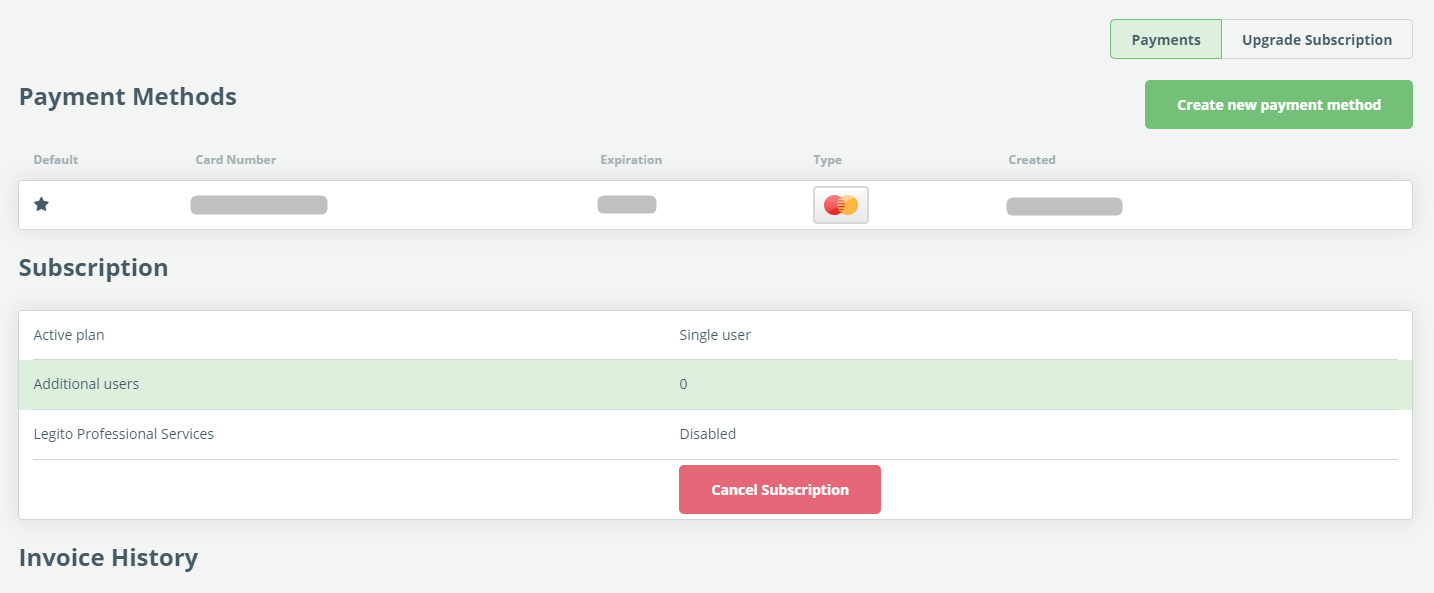Click the Mastercard card type icon
Image resolution: width=1434 pixels, height=593 pixels.
pos(841,205)
